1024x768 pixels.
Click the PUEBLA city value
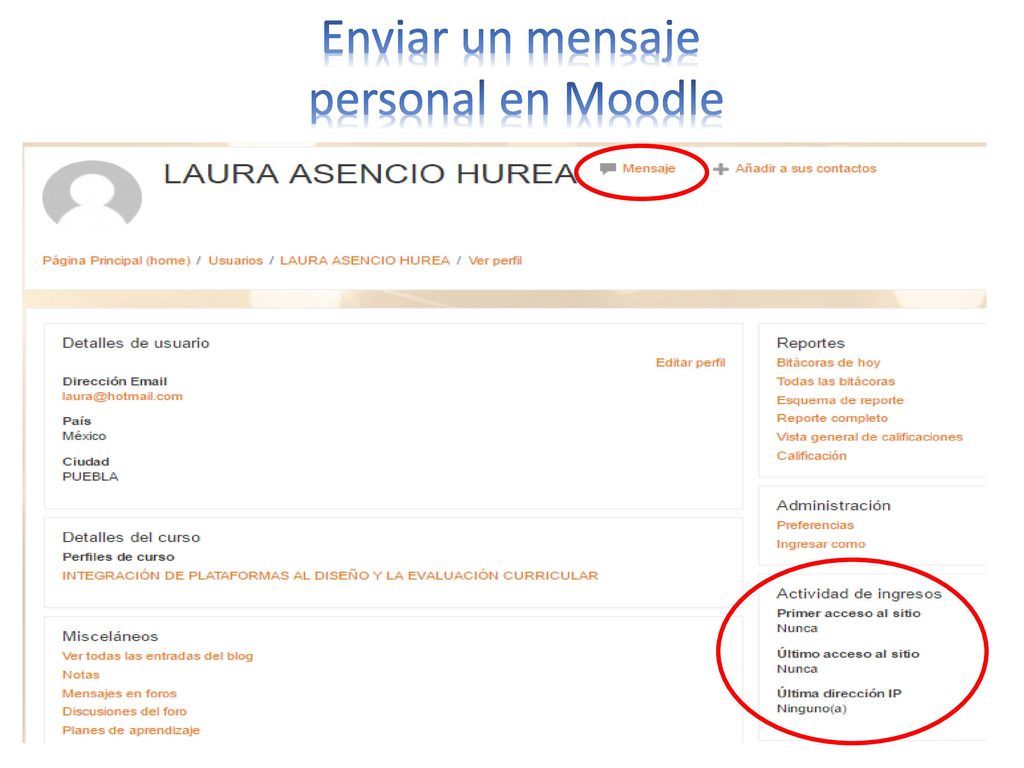(90, 477)
